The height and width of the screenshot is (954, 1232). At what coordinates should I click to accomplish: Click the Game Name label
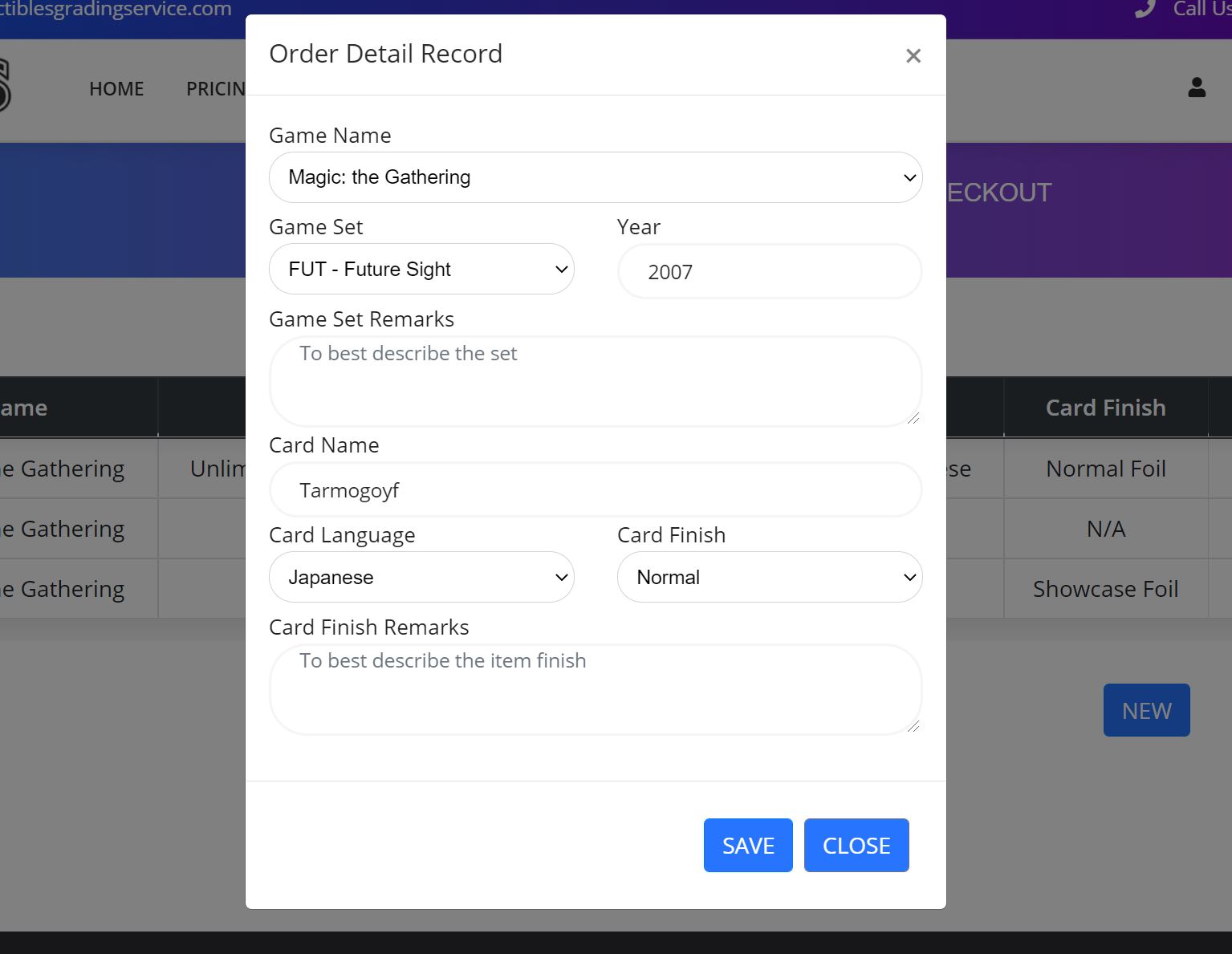pyautogui.click(x=330, y=136)
